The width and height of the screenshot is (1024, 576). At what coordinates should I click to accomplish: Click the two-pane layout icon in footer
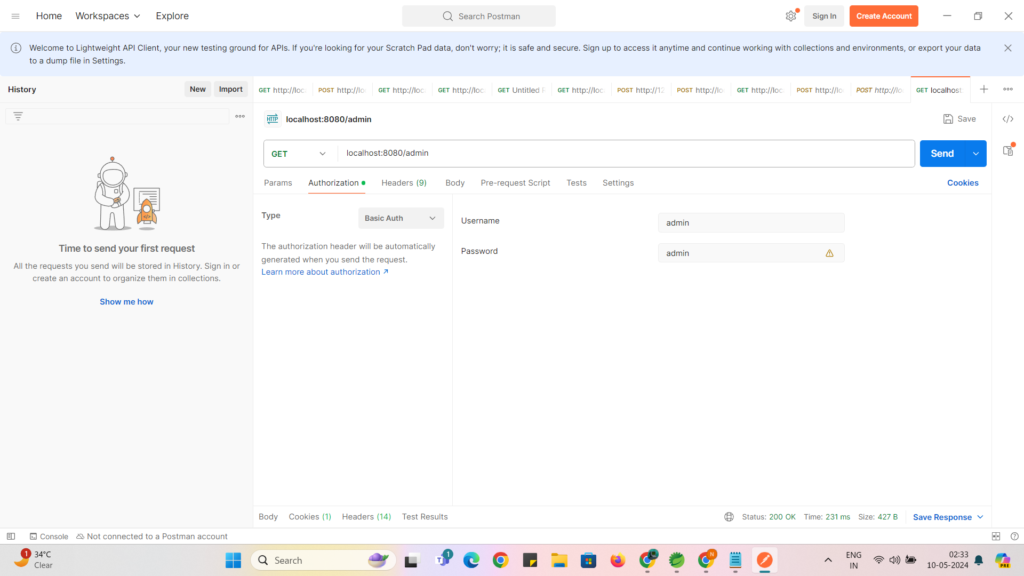(996, 536)
